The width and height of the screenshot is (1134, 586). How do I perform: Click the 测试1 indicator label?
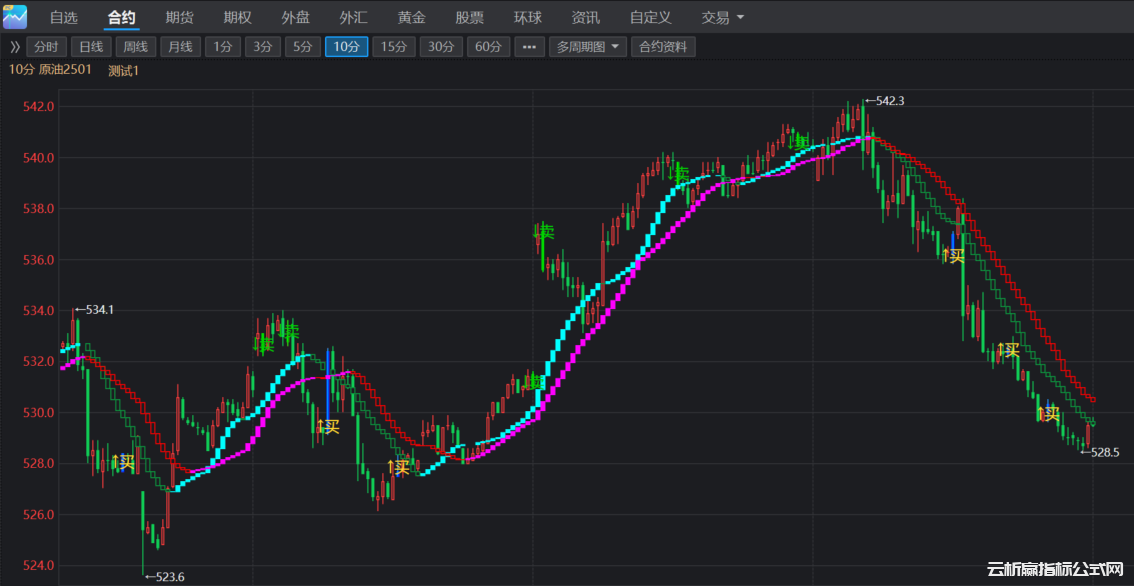tap(123, 71)
